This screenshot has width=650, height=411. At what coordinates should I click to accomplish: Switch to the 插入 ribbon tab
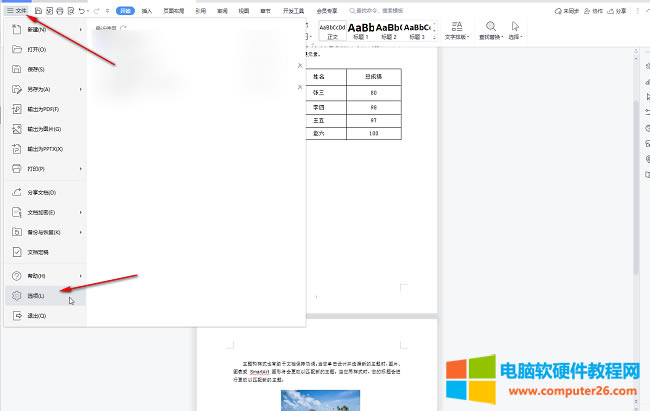(x=147, y=10)
